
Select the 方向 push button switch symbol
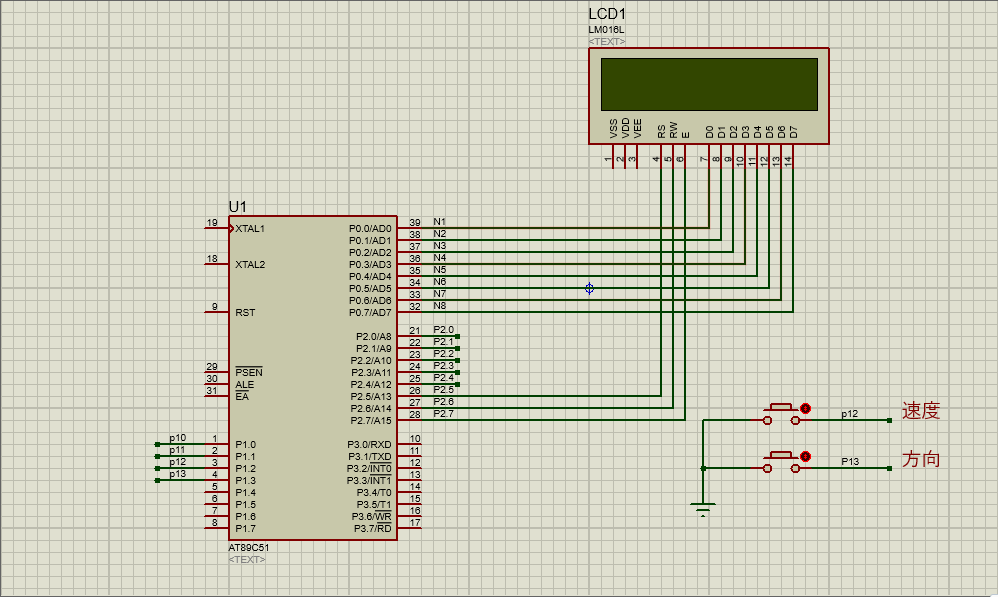click(x=782, y=462)
